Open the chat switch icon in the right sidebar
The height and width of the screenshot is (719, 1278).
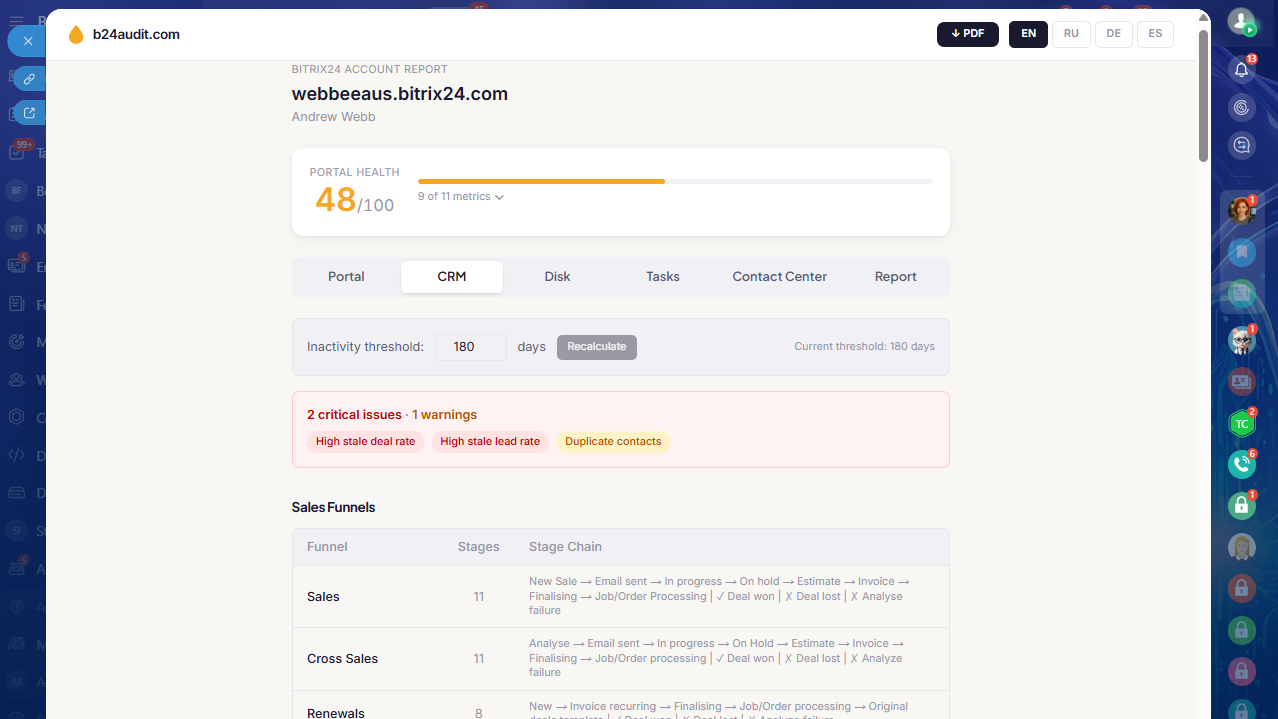[1241, 145]
